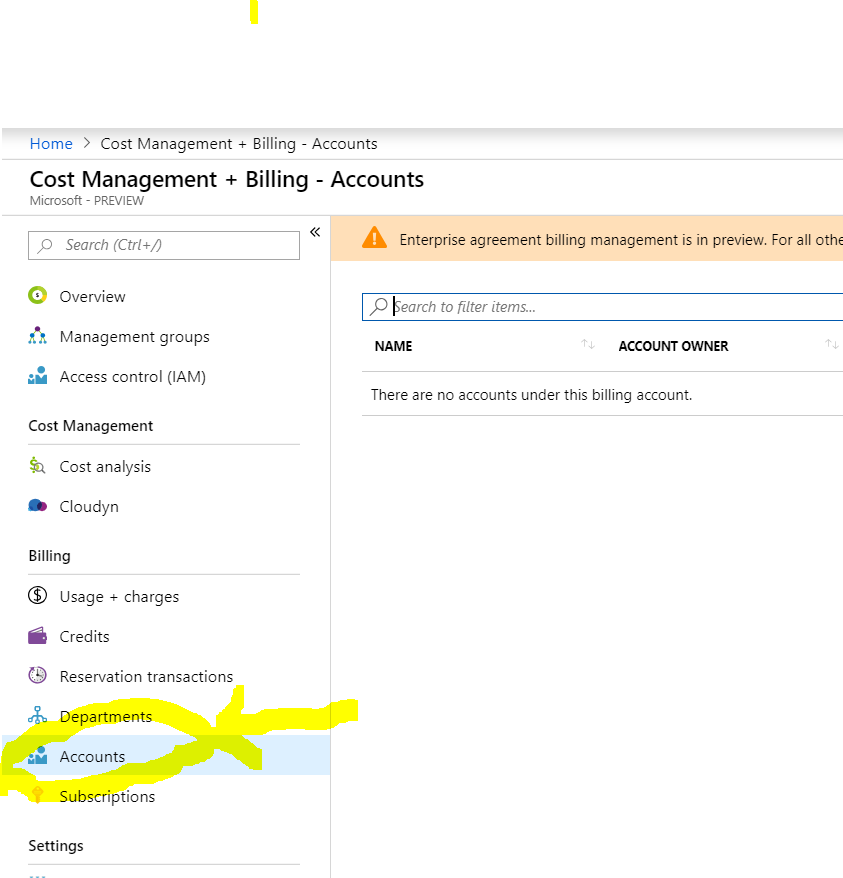Click the Cloudyn icon
The image size is (843, 878).
[x=38, y=506]
